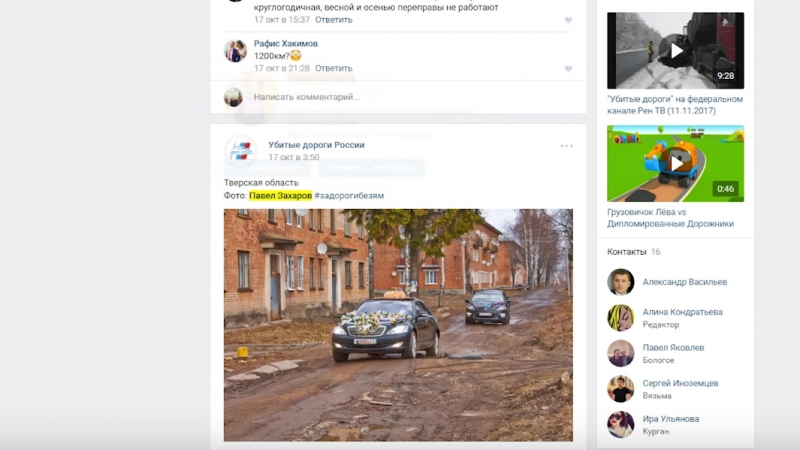
Task: Play the Рен ТВ video (9:28)
Action: (x=675, y=50)
